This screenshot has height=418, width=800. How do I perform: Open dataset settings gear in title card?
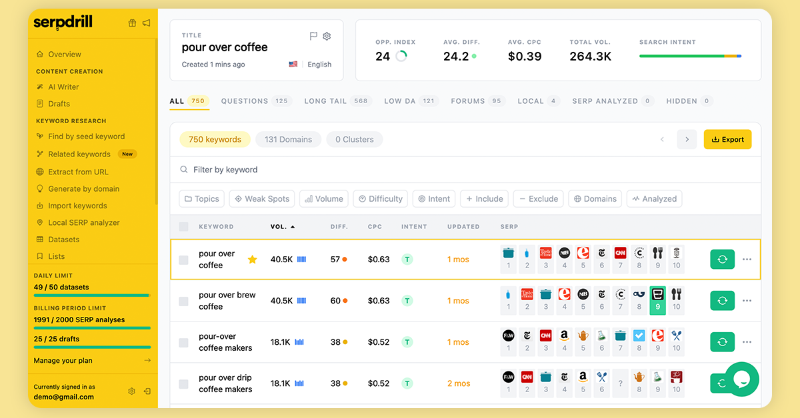327,36
